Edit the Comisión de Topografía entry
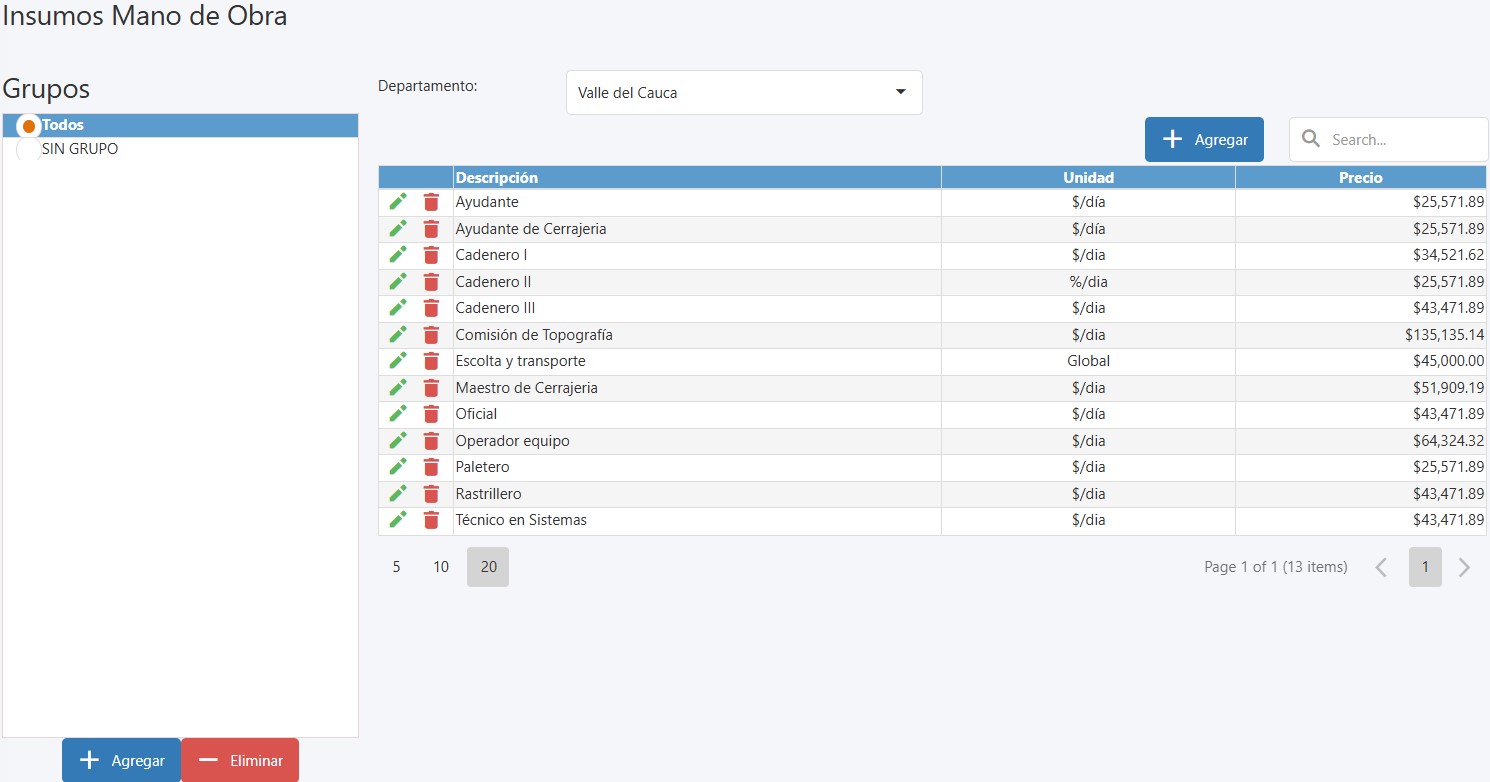The height and width of the screenshot is (782, 1490). point(398,334)
